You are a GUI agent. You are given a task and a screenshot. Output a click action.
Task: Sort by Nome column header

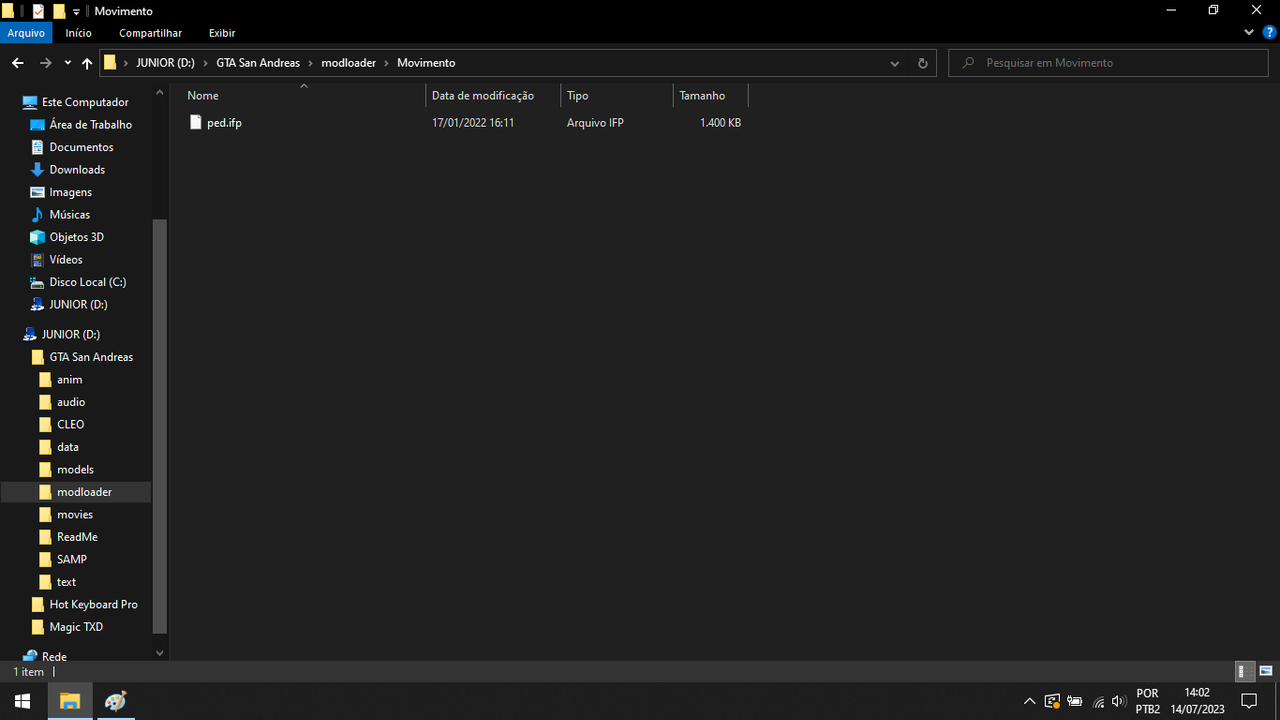pos(203,96)
